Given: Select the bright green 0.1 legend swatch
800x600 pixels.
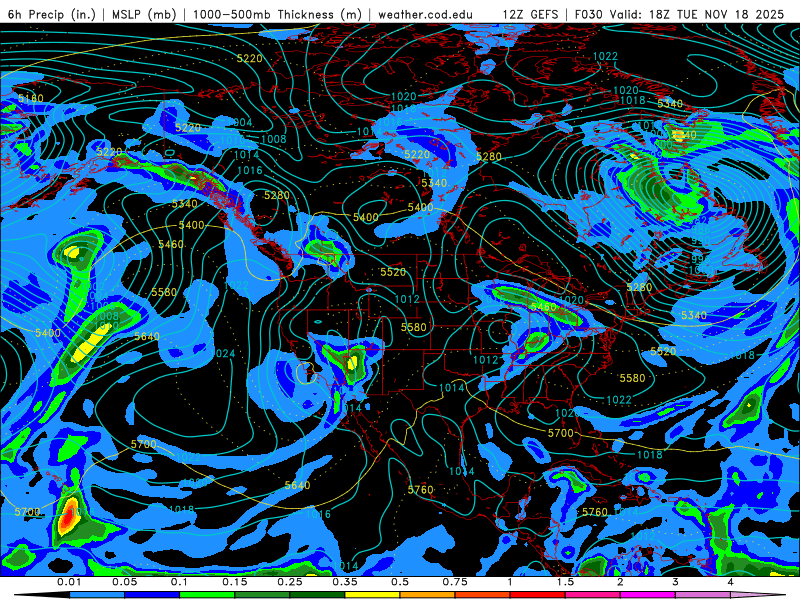Looking at the screenshot, I should pos(207,595).
